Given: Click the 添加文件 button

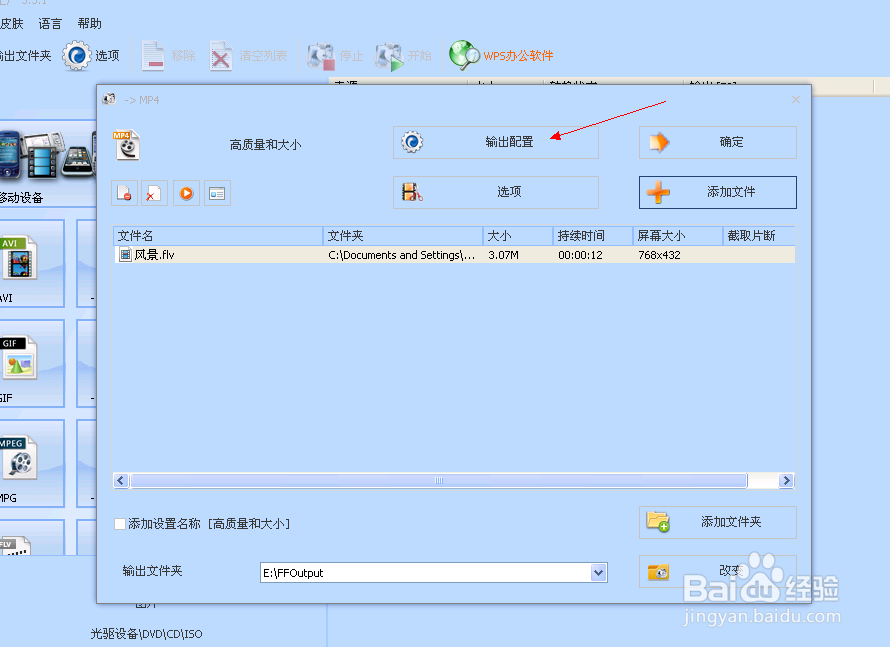Looking at the screenshot, I should 717,192.
